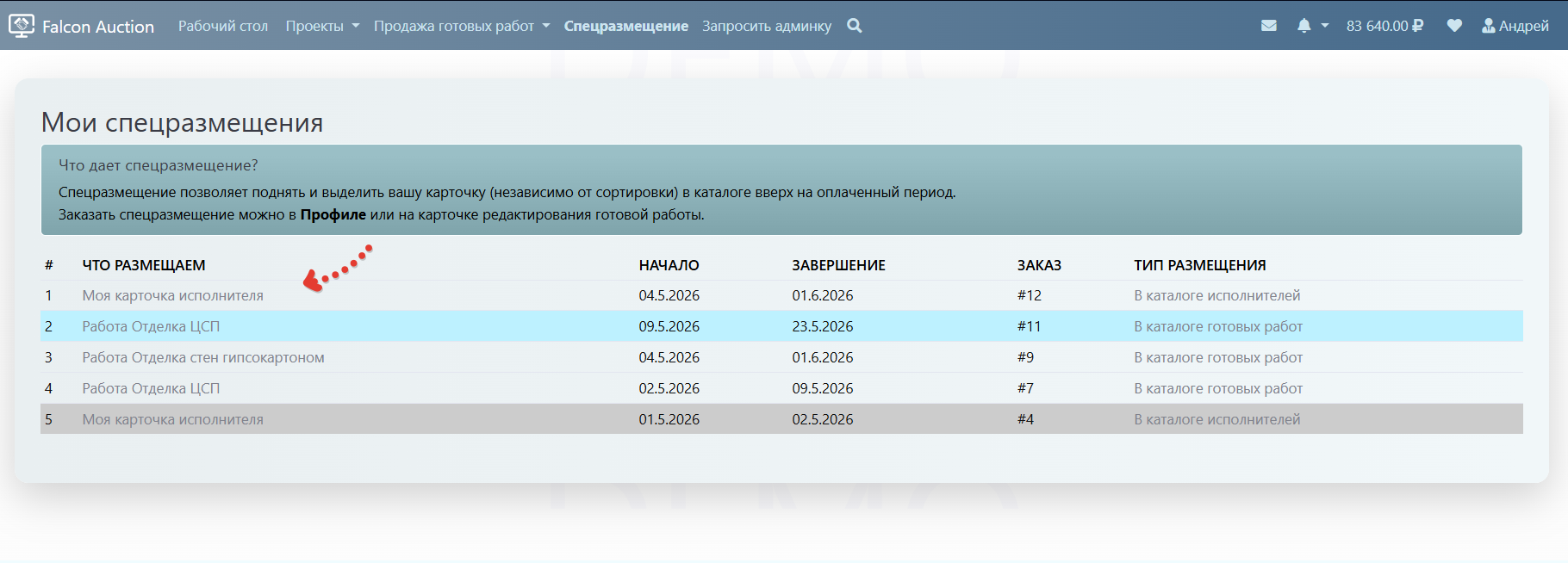
Task: Click the Falcon Auction logo icon
Action: (21, 25)
